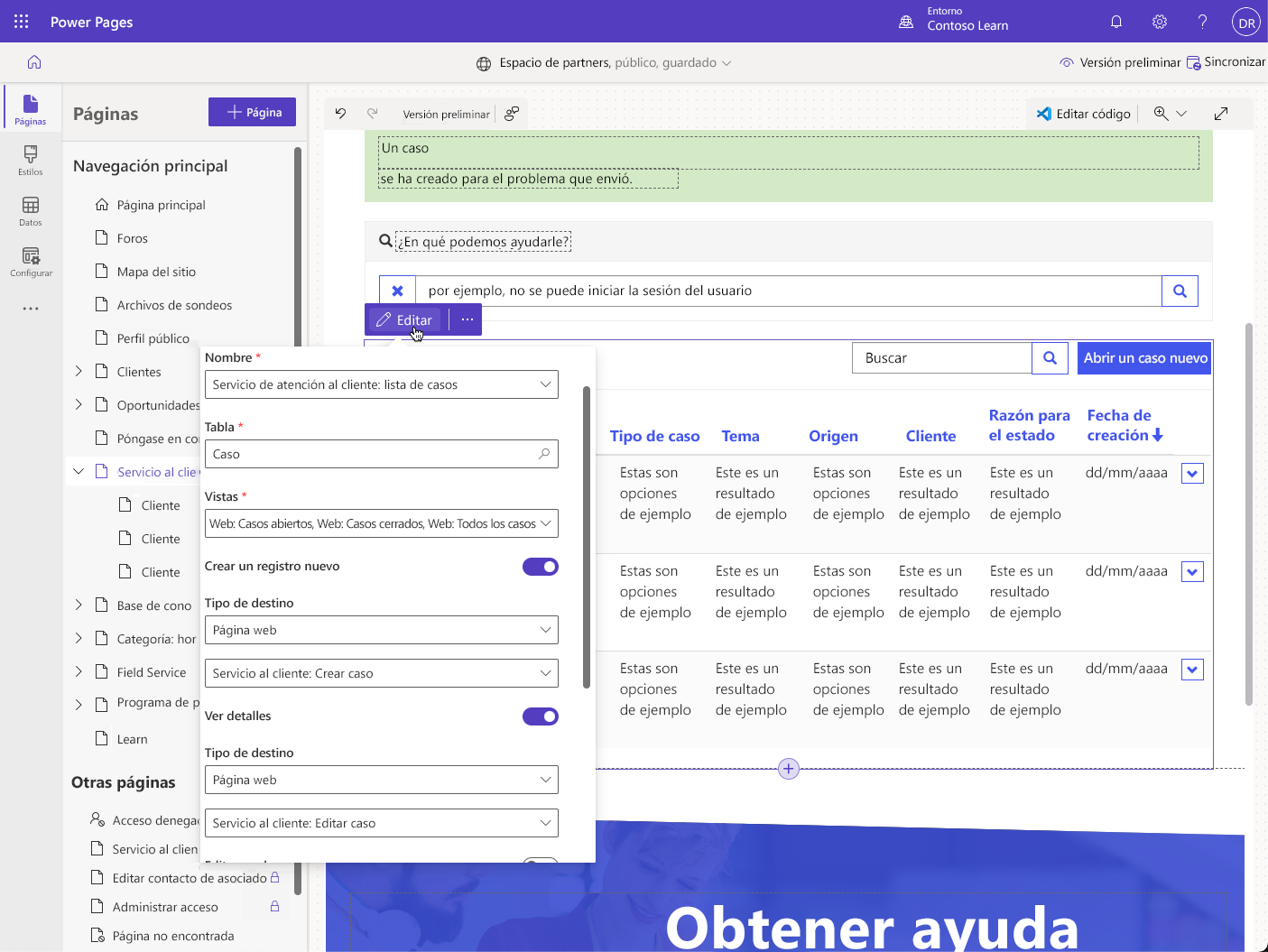1268x952 pixels.
Task: Open Tipo de destino dropdown under Ver detalles
Action: (382, 780)
